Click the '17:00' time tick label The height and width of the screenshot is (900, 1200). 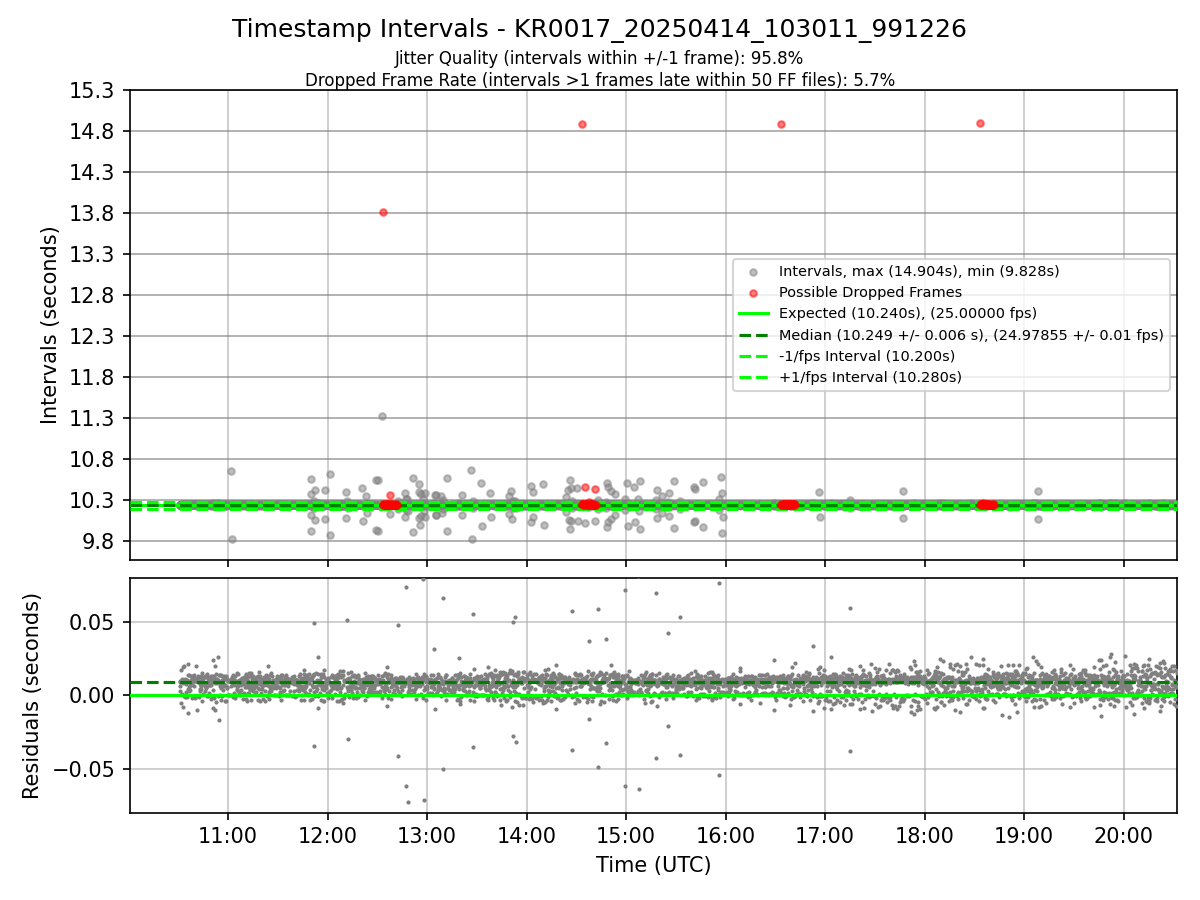point(825,835)
